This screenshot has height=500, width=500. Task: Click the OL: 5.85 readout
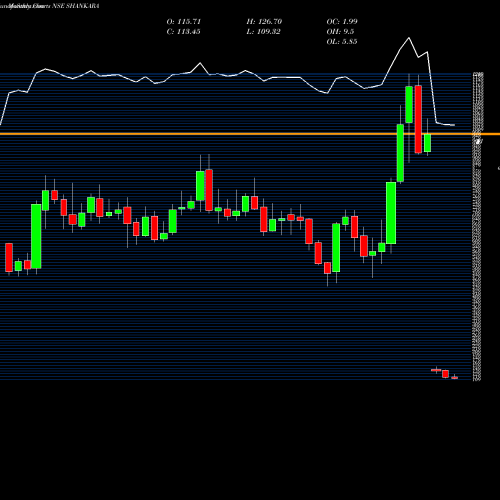click(342, 42)
